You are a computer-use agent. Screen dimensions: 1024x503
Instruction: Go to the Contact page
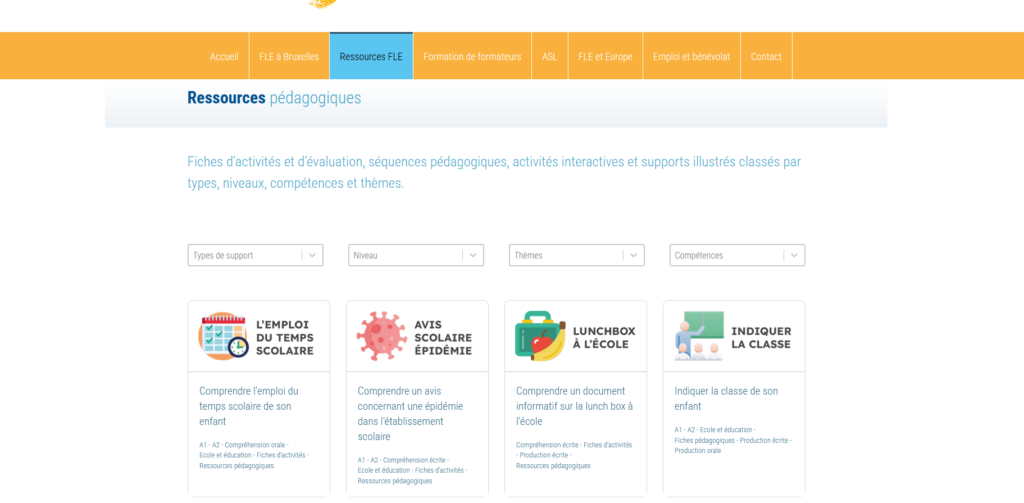[x=766, y=57]
